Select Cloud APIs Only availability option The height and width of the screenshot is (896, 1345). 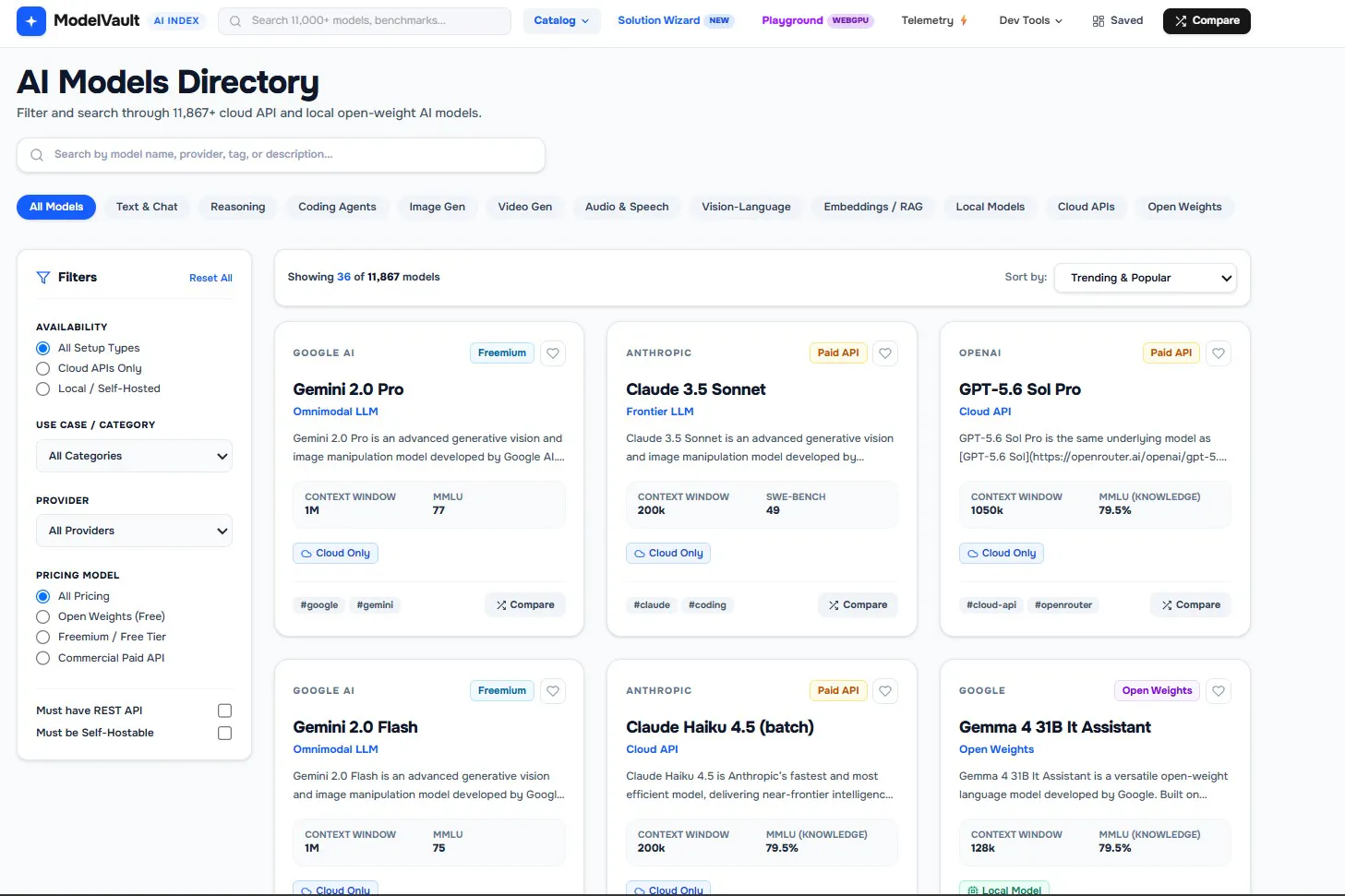pyautogui.click(x=42, y=368)
